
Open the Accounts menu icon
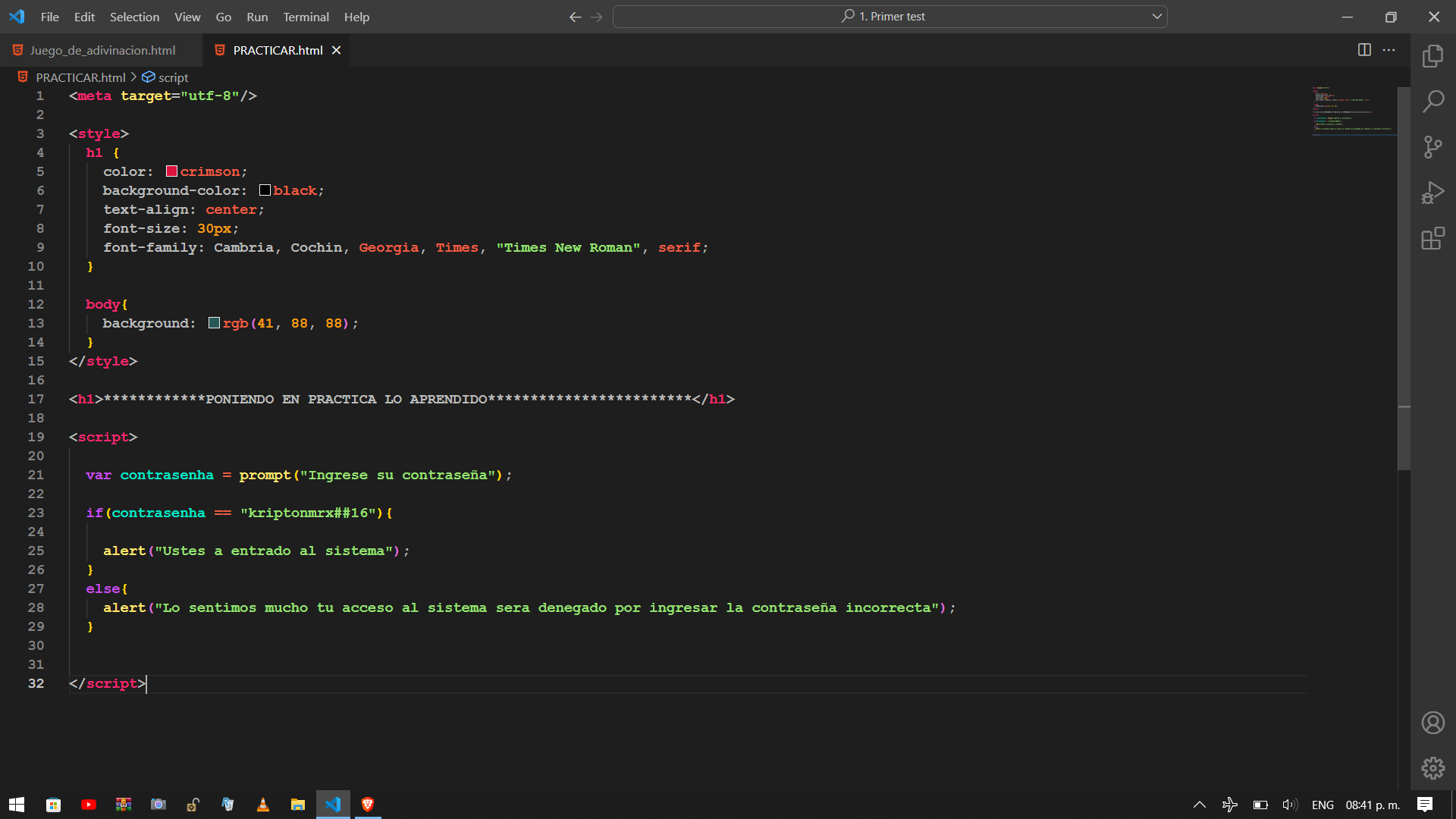coord(1432,723)
